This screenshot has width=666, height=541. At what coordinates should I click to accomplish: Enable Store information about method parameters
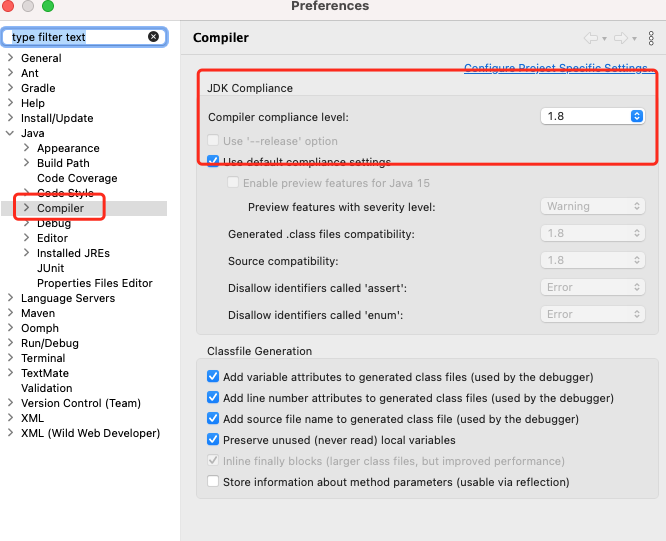point(213,482)
